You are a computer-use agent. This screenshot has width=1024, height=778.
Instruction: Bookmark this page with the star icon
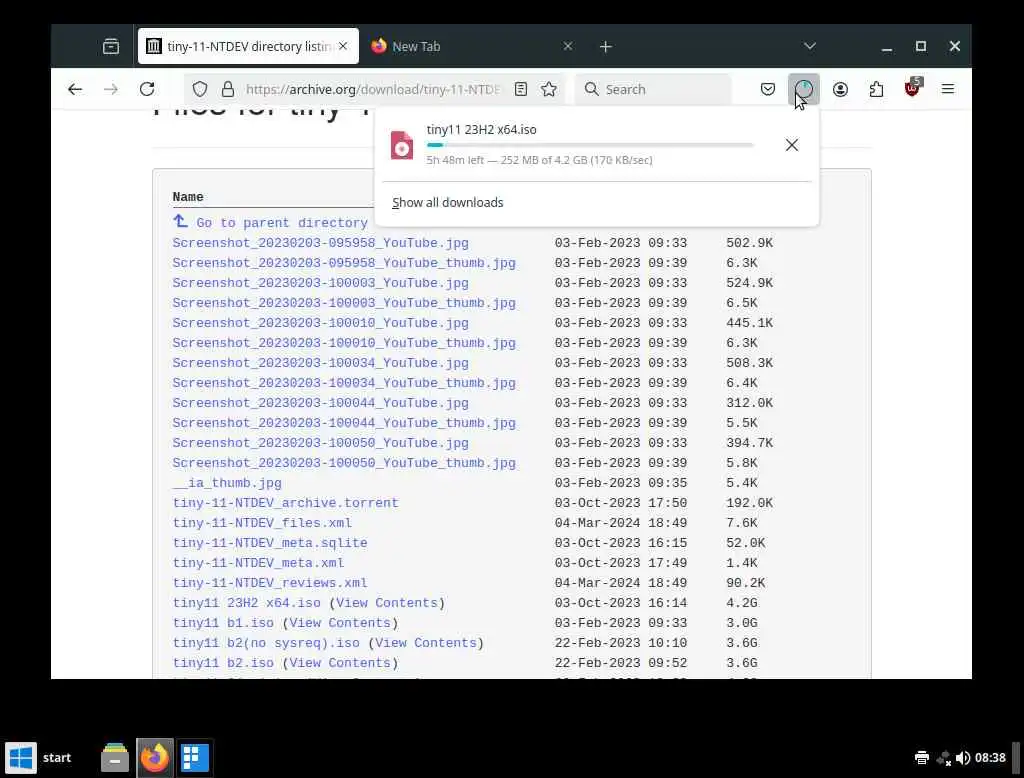[x=549, y=89]
